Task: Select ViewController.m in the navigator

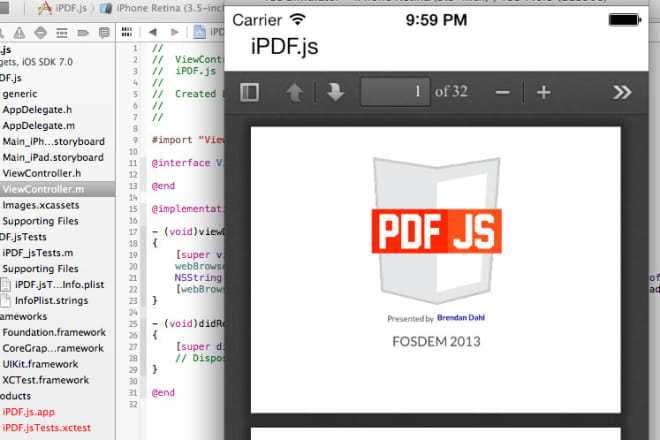Action: (x=43, y=189)
